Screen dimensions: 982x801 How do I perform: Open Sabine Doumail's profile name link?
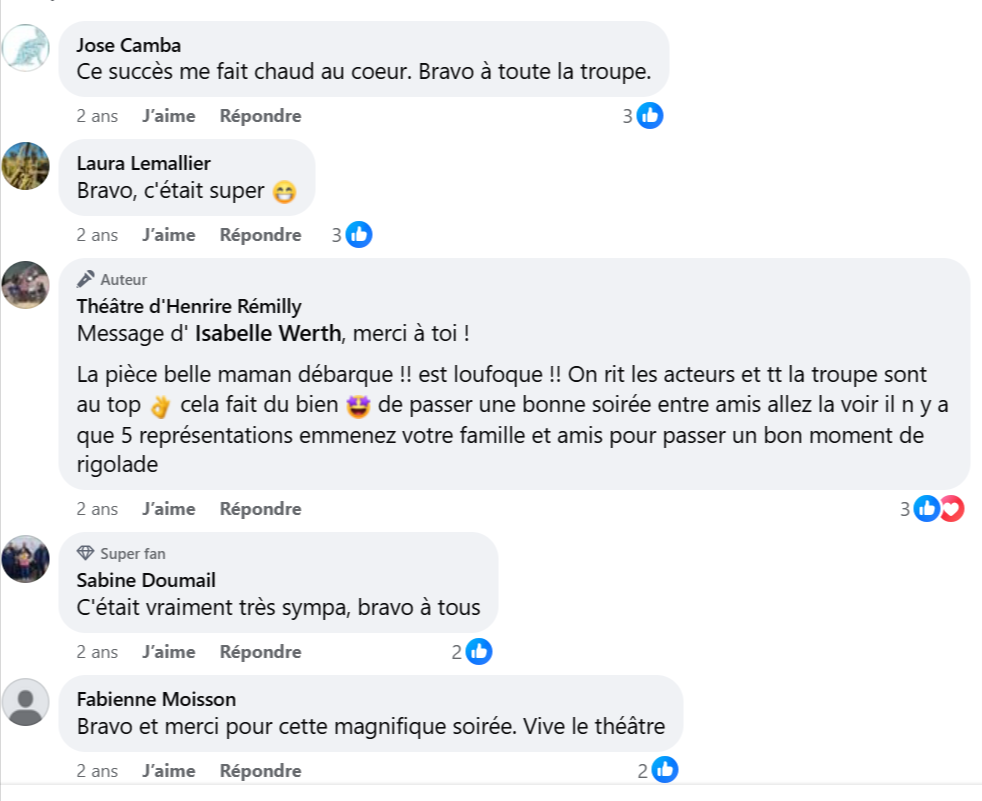click(x=146, y=580)
